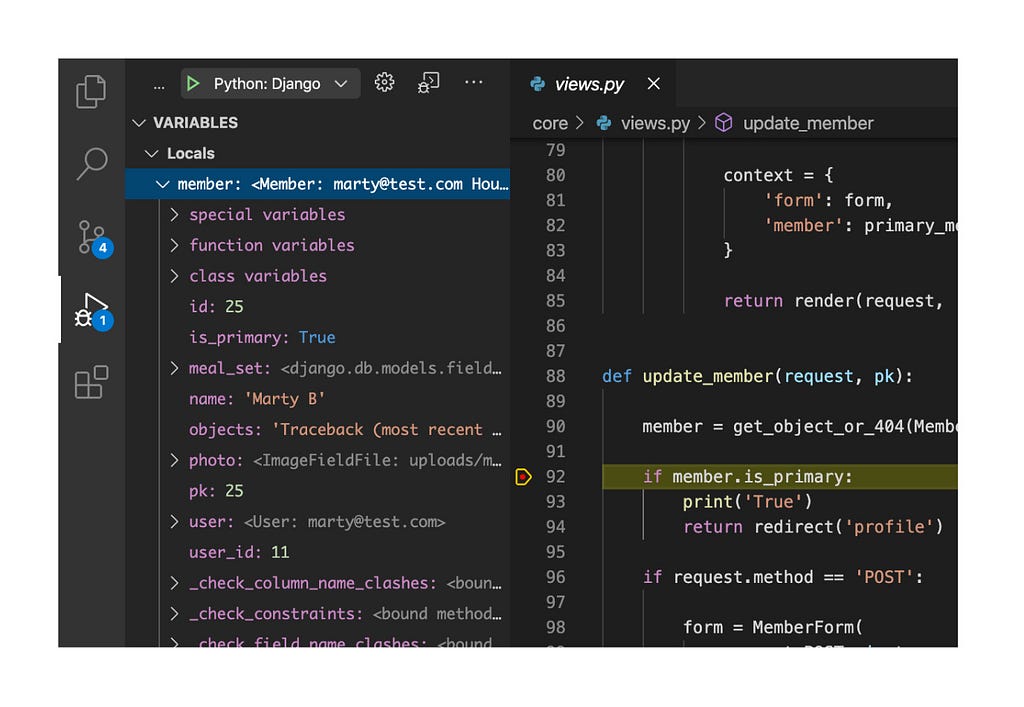Click line number 80 in the gutter
Viewport: 1024px width, 707px height.
555,175
